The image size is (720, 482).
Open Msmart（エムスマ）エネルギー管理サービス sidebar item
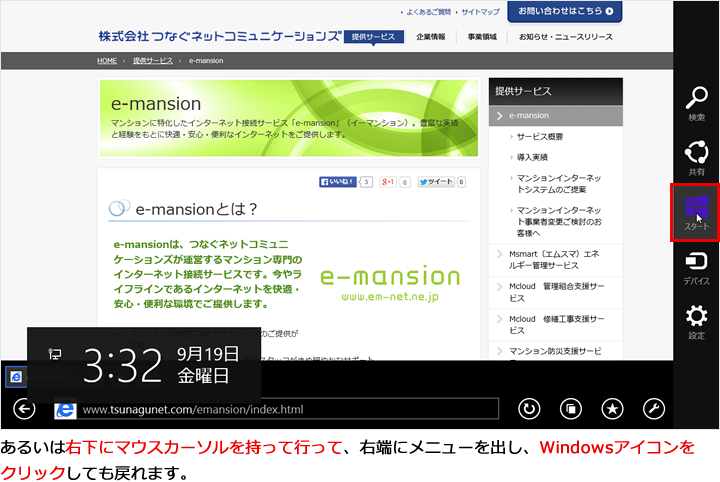coord(556,260)
